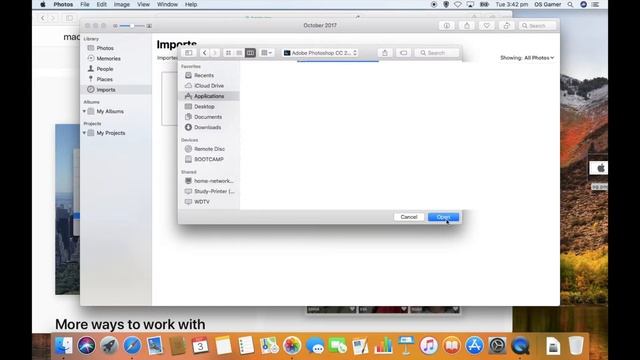Click the Photos info button

point(447,26)
